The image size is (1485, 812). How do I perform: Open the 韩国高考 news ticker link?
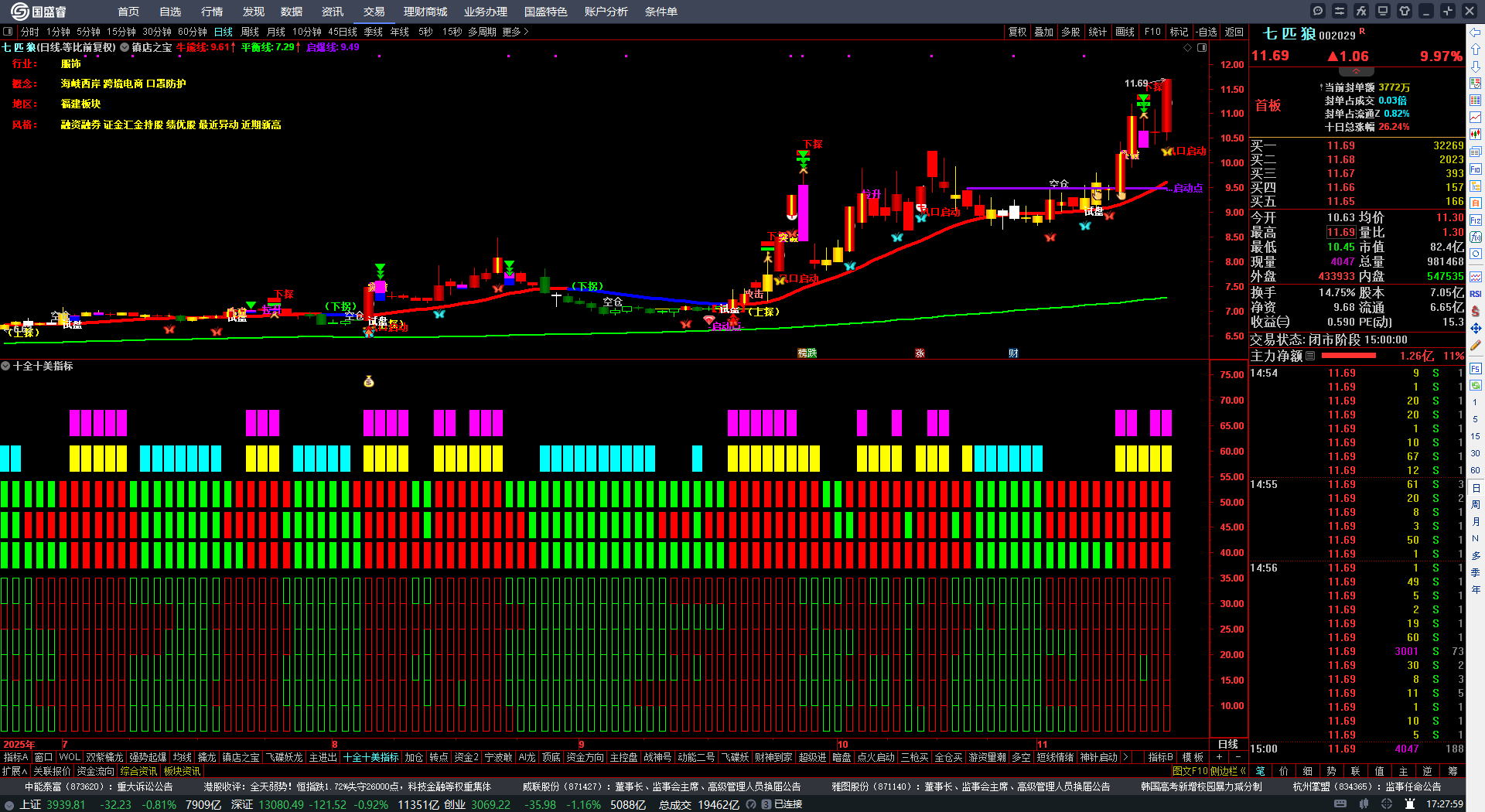coord(1201,786)
